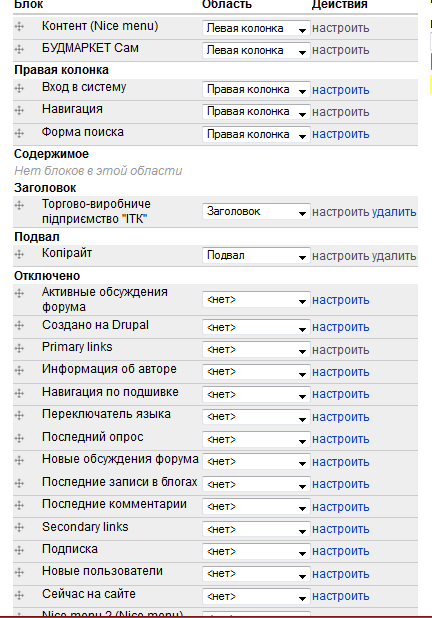Open region dropdown for БУДМАРКЕТ Сам block
This screenshot has width=432, height=618.
(x=256, y=50)
